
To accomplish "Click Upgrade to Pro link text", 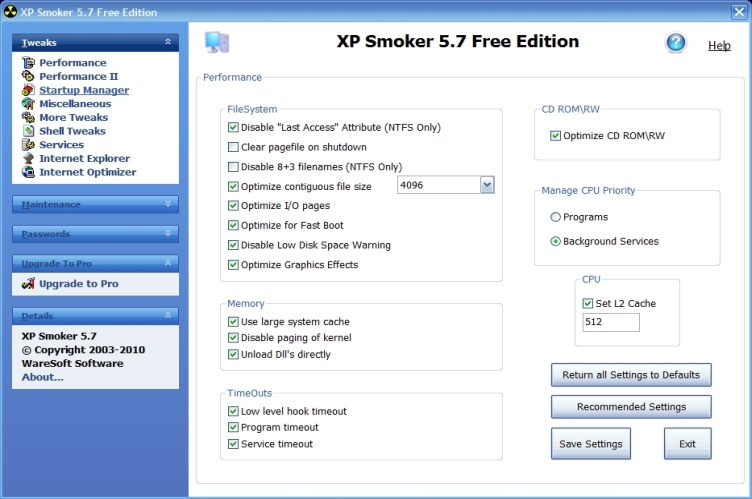I will pos(79,284).
